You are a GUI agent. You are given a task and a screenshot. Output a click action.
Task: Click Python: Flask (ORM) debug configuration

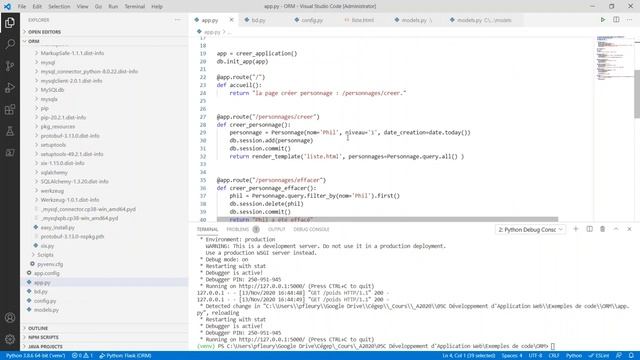click(125, 356)
